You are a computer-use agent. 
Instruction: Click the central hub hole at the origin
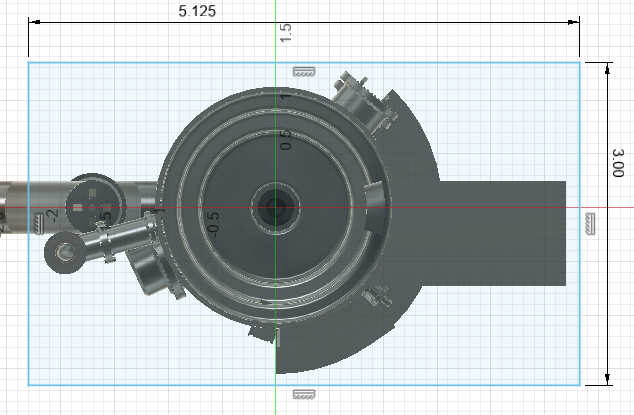(273, 208)
